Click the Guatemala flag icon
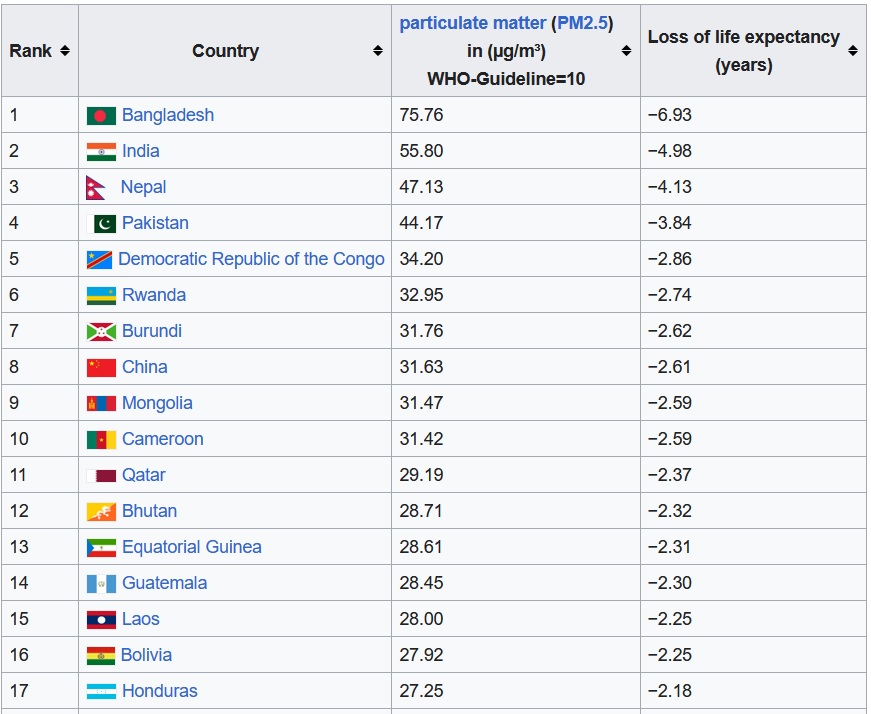This screenshot has width=871, height=714. coord(101,583)
